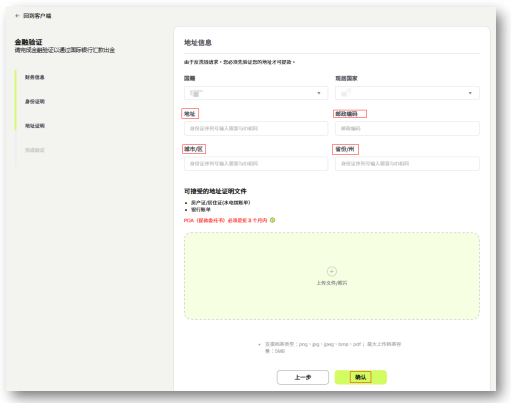Click the 上一步 button
This screenshot has width=511, height=403.
[x=303, y=377]
